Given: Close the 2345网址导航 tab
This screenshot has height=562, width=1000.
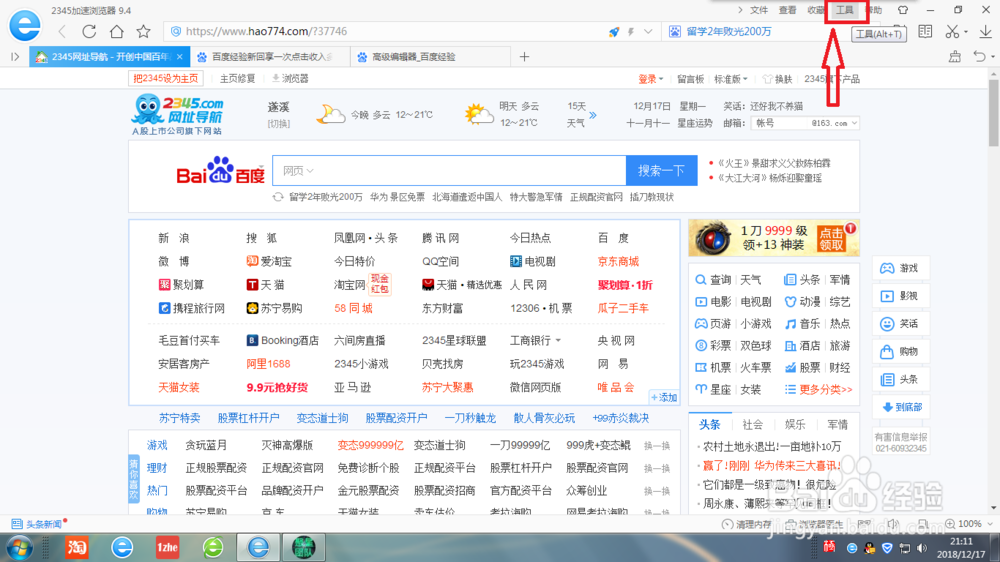Looking at the screenshot, I should [x=180, y=57].
